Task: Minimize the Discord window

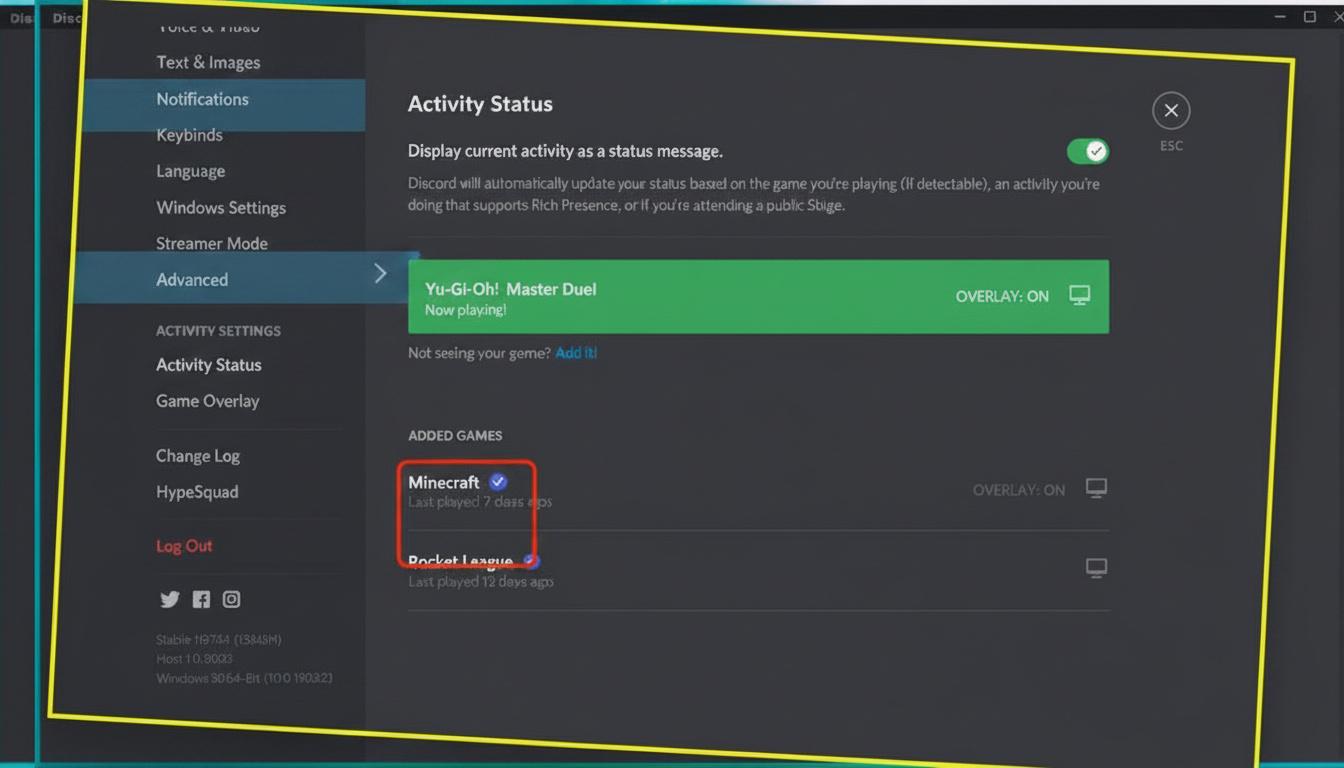Action: [1281, 17]
